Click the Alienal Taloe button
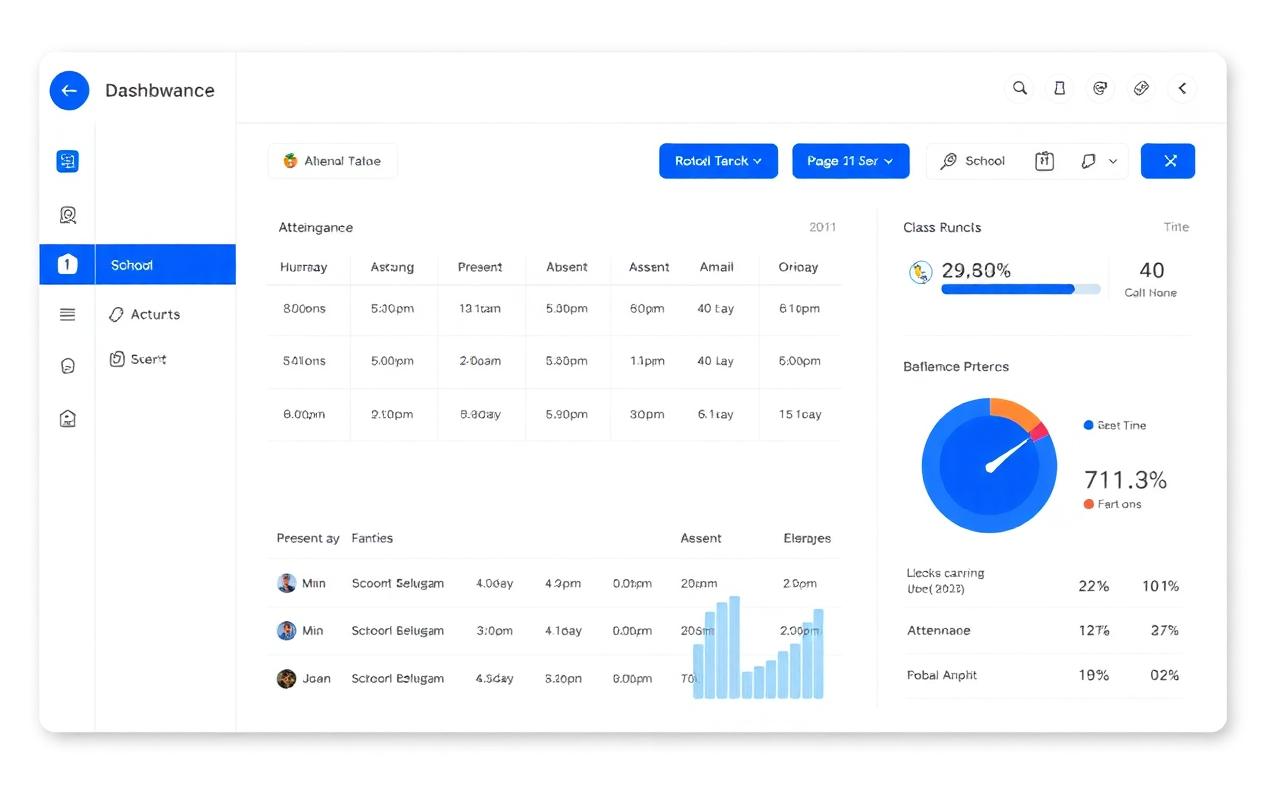 332,160
